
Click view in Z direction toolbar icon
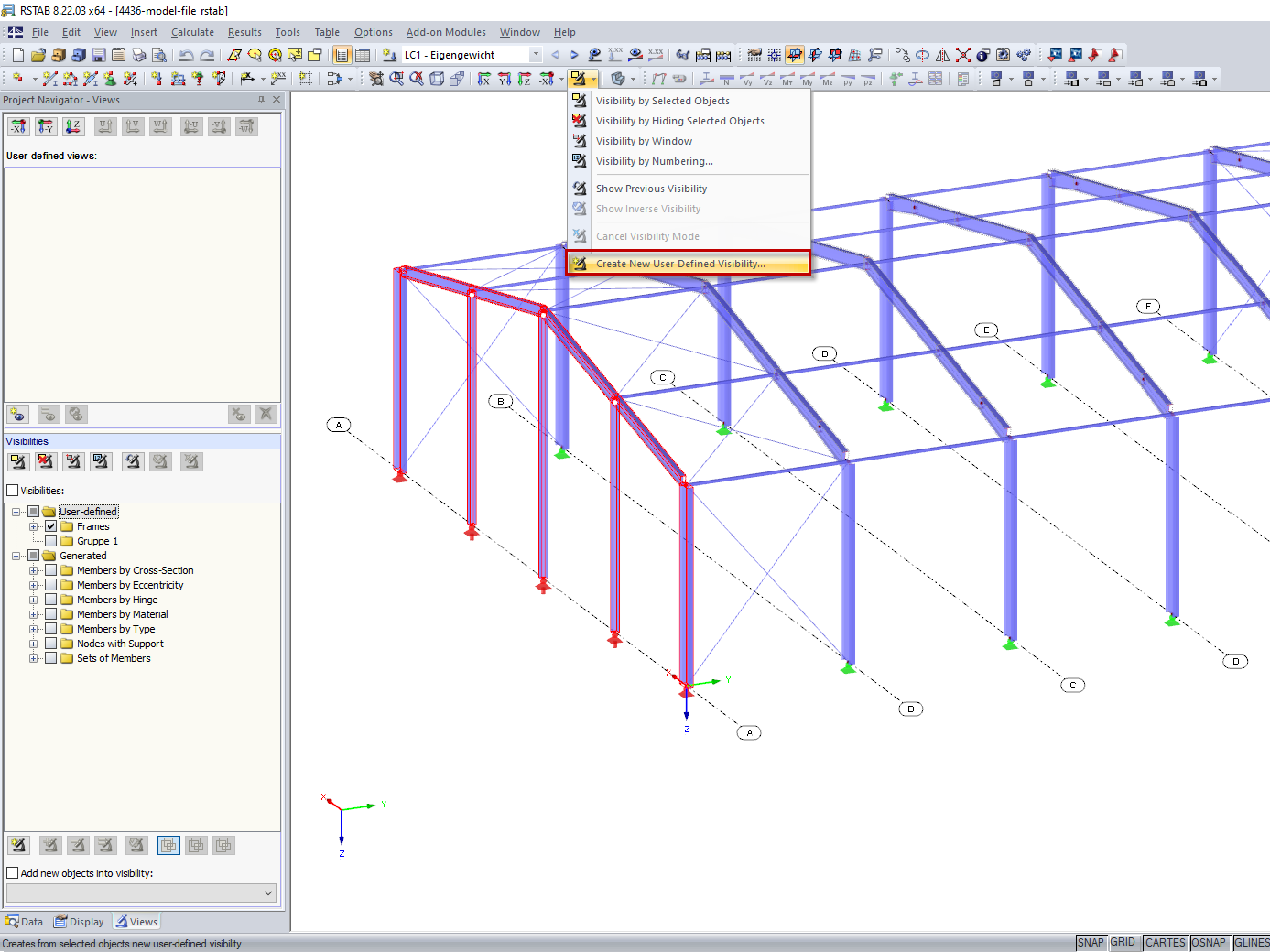pos(525,79)
